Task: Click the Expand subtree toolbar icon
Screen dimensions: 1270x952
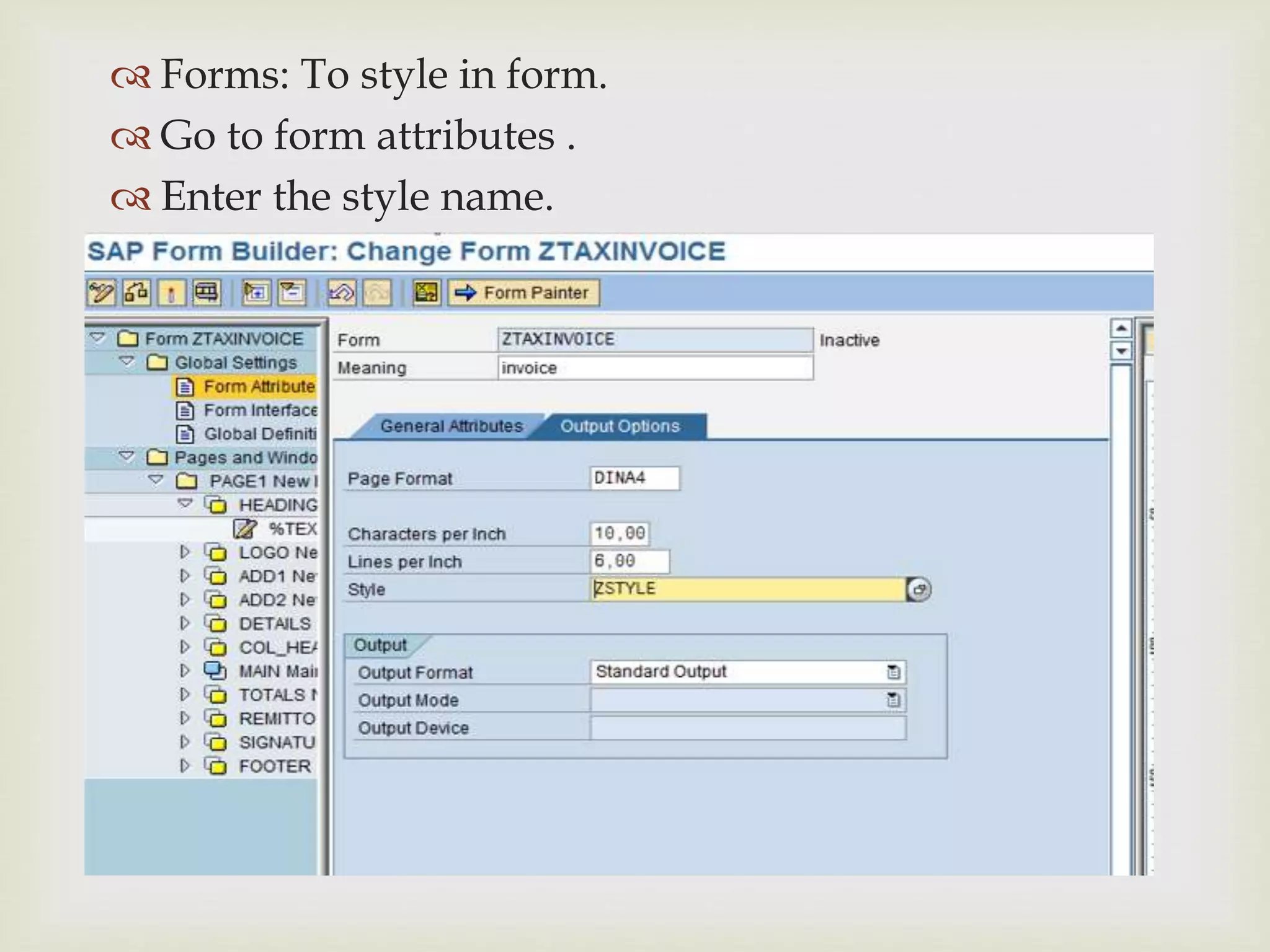Action: (256, 293)
